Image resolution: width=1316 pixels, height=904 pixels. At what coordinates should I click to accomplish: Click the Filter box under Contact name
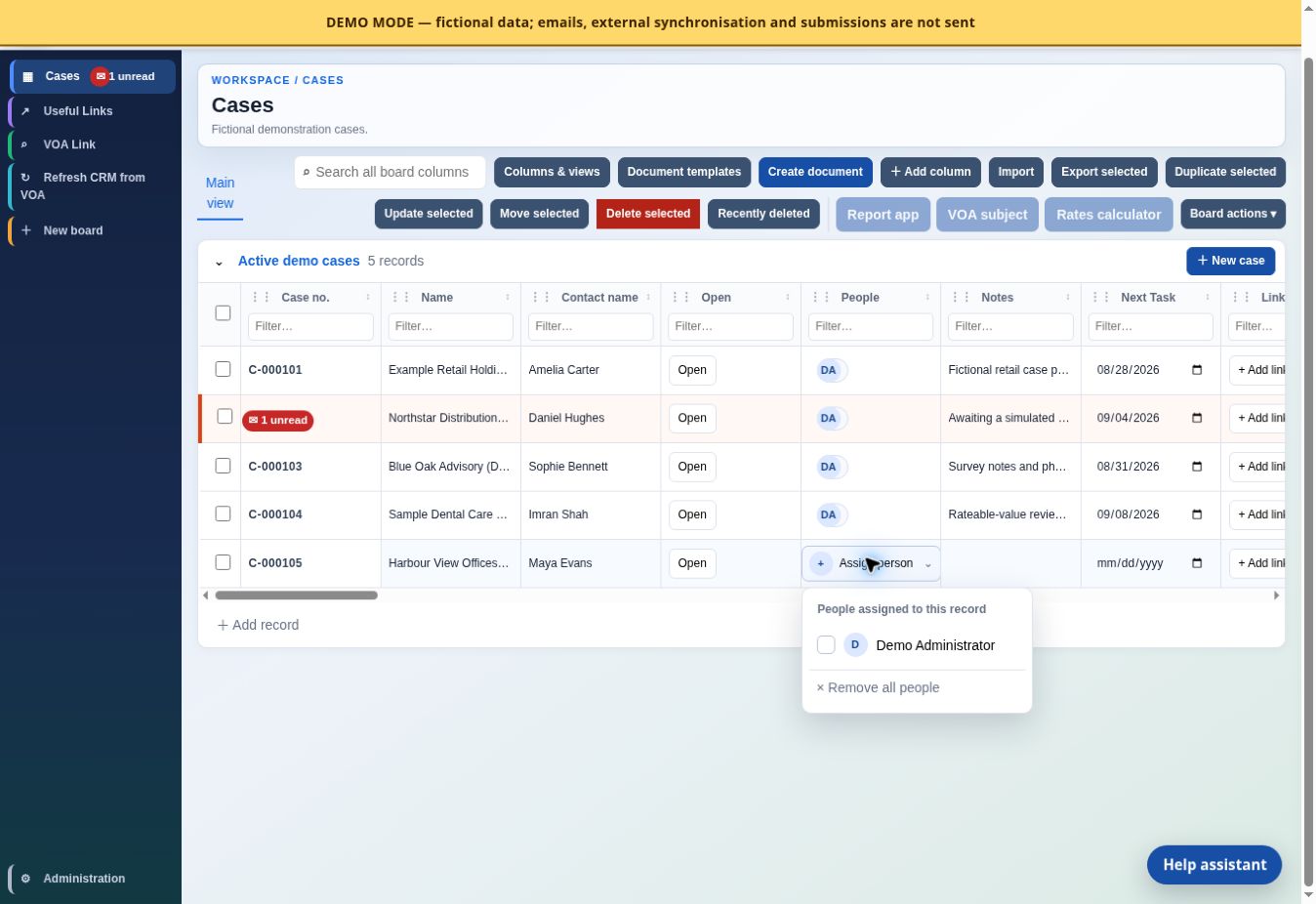tap(591, 326)
